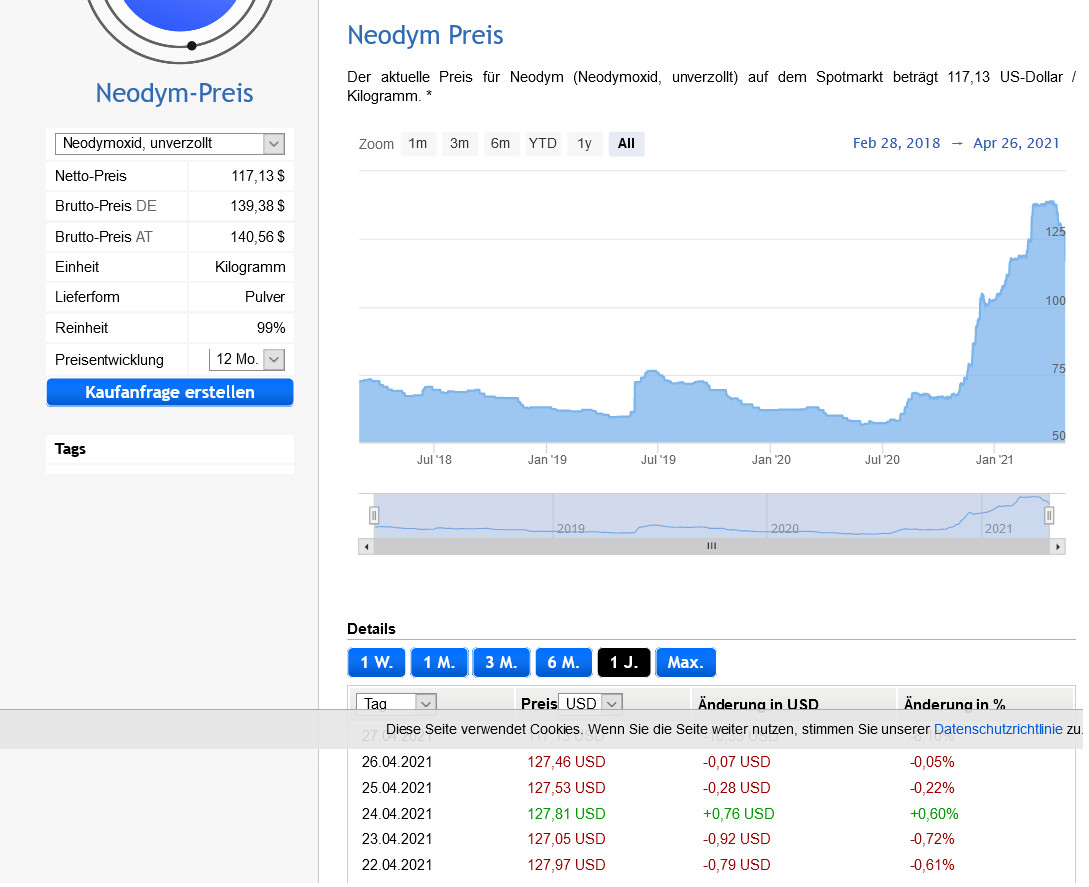Set chart zoom to 3m
This screenshot has width=1089, height=887.
coord(460,144)
